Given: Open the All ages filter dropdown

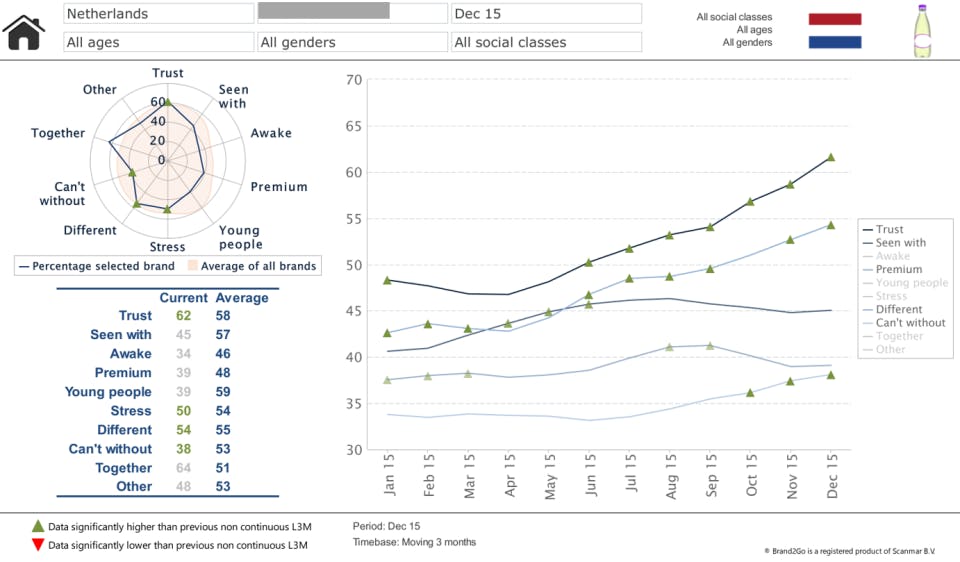Looking at the screenshot, I should pyautogui.click(x=159, y=42).
